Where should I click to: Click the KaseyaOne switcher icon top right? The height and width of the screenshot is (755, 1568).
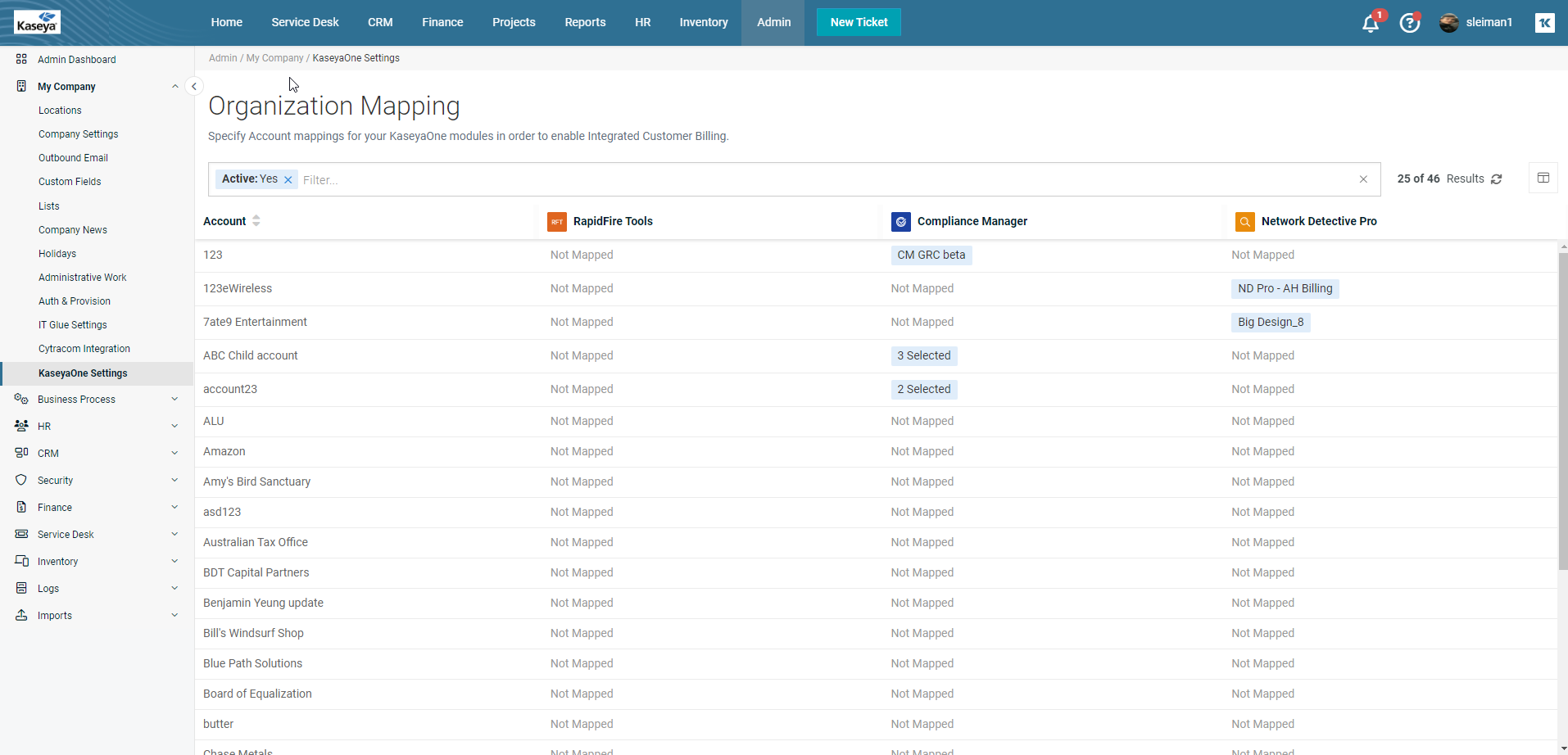(x=1544, y=22)
